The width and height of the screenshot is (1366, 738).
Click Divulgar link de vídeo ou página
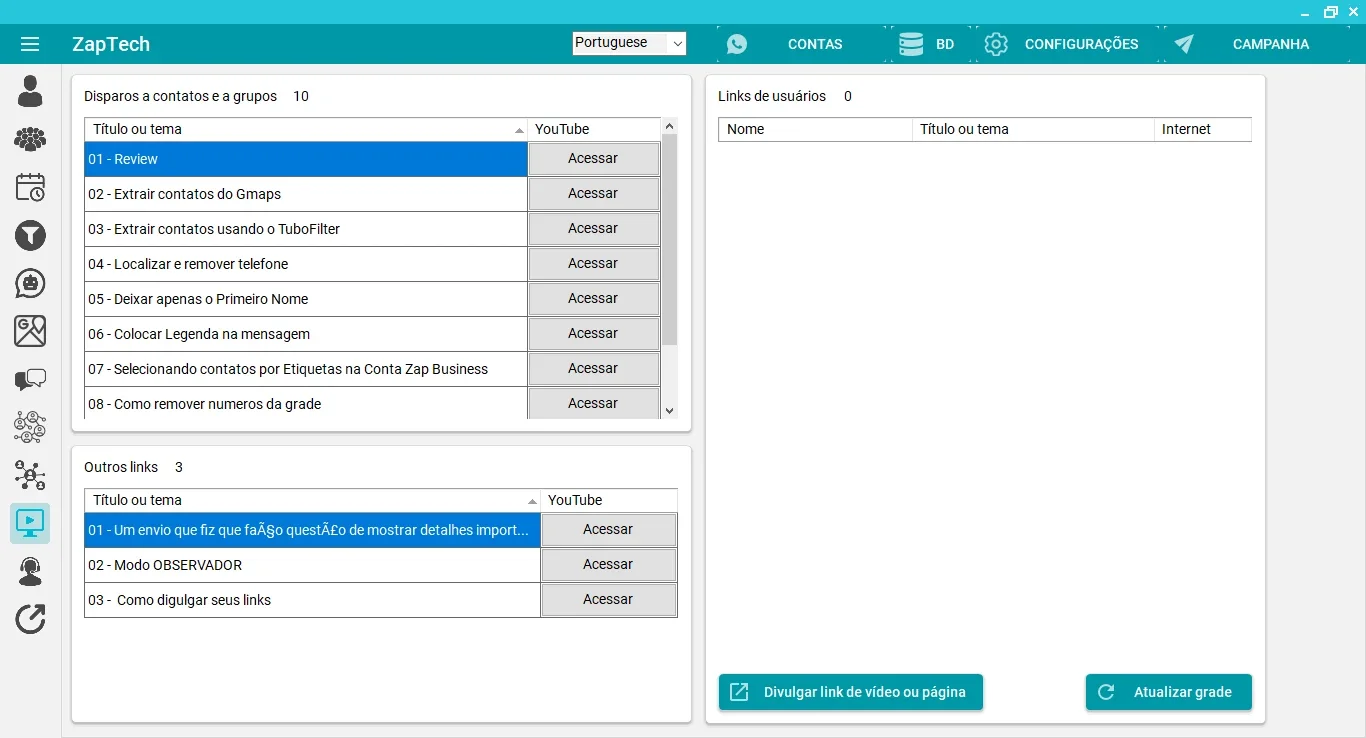click(x=851, y=692)
